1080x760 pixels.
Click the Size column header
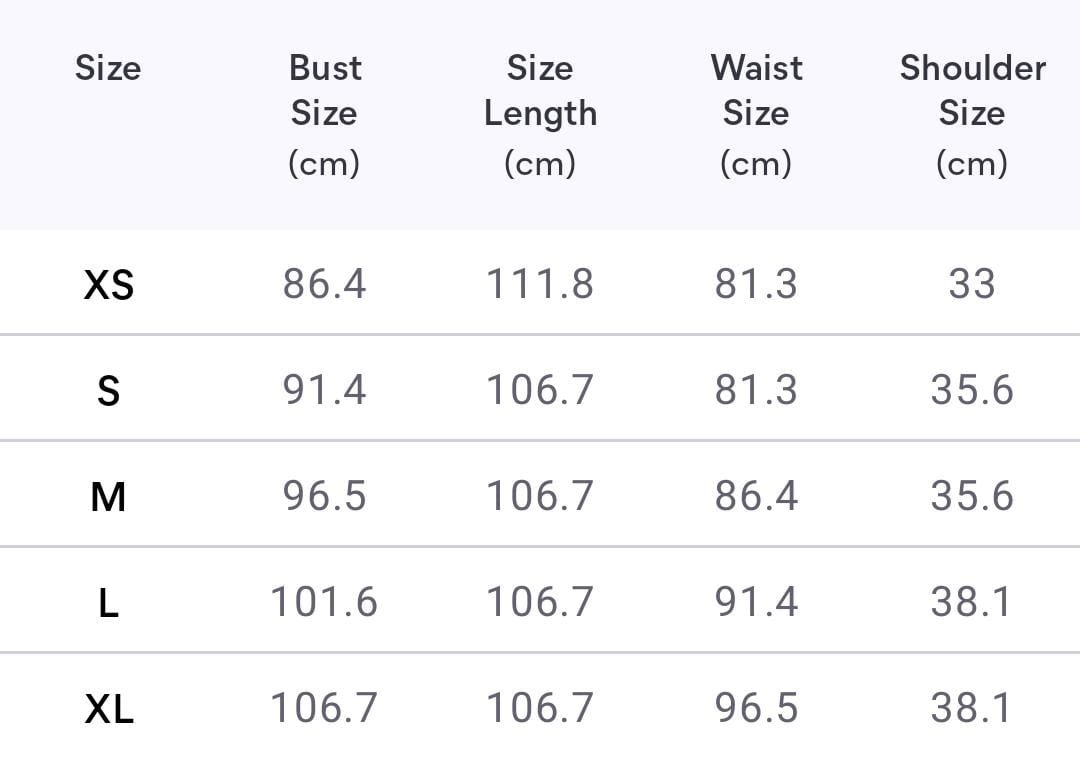(x=108, y=68)
